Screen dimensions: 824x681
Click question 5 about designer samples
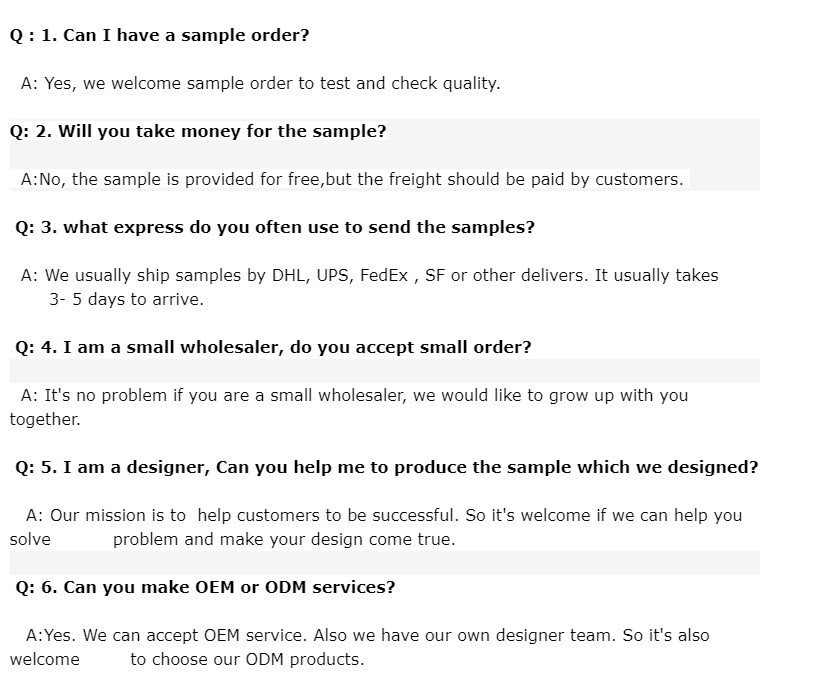[387, 467]
